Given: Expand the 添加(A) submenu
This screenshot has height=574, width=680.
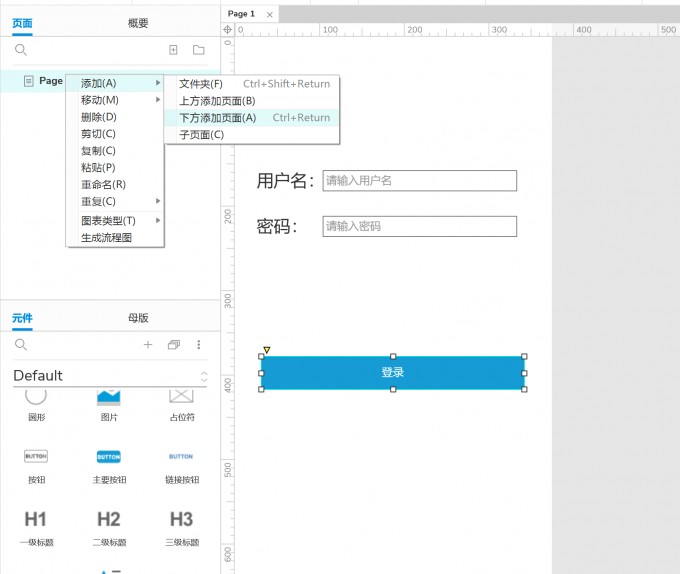Looking at the screenshot, I should (x=115, y=83).
